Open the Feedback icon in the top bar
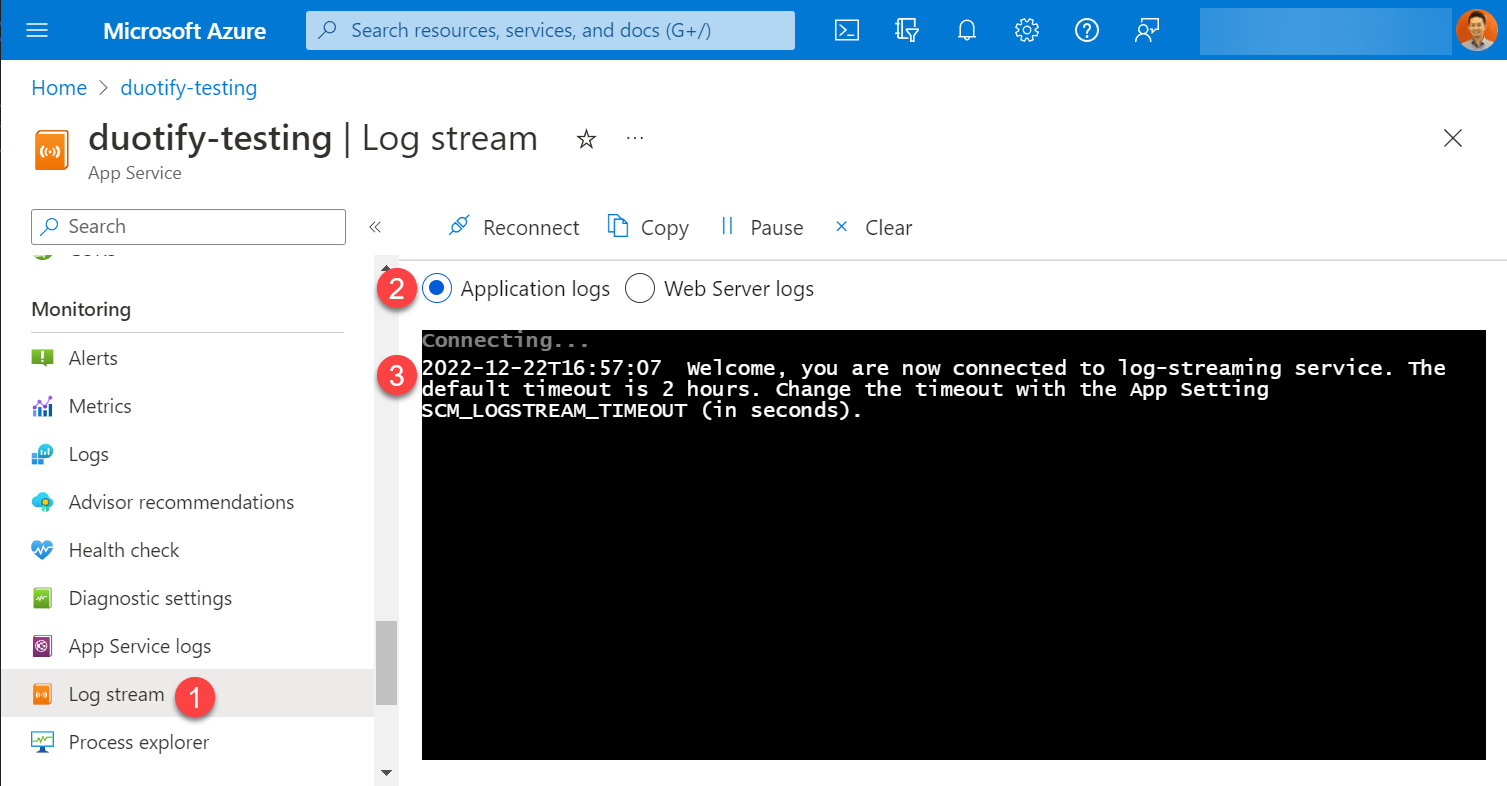Screen dimensions: 1507x786 [x=1147, y=30]
